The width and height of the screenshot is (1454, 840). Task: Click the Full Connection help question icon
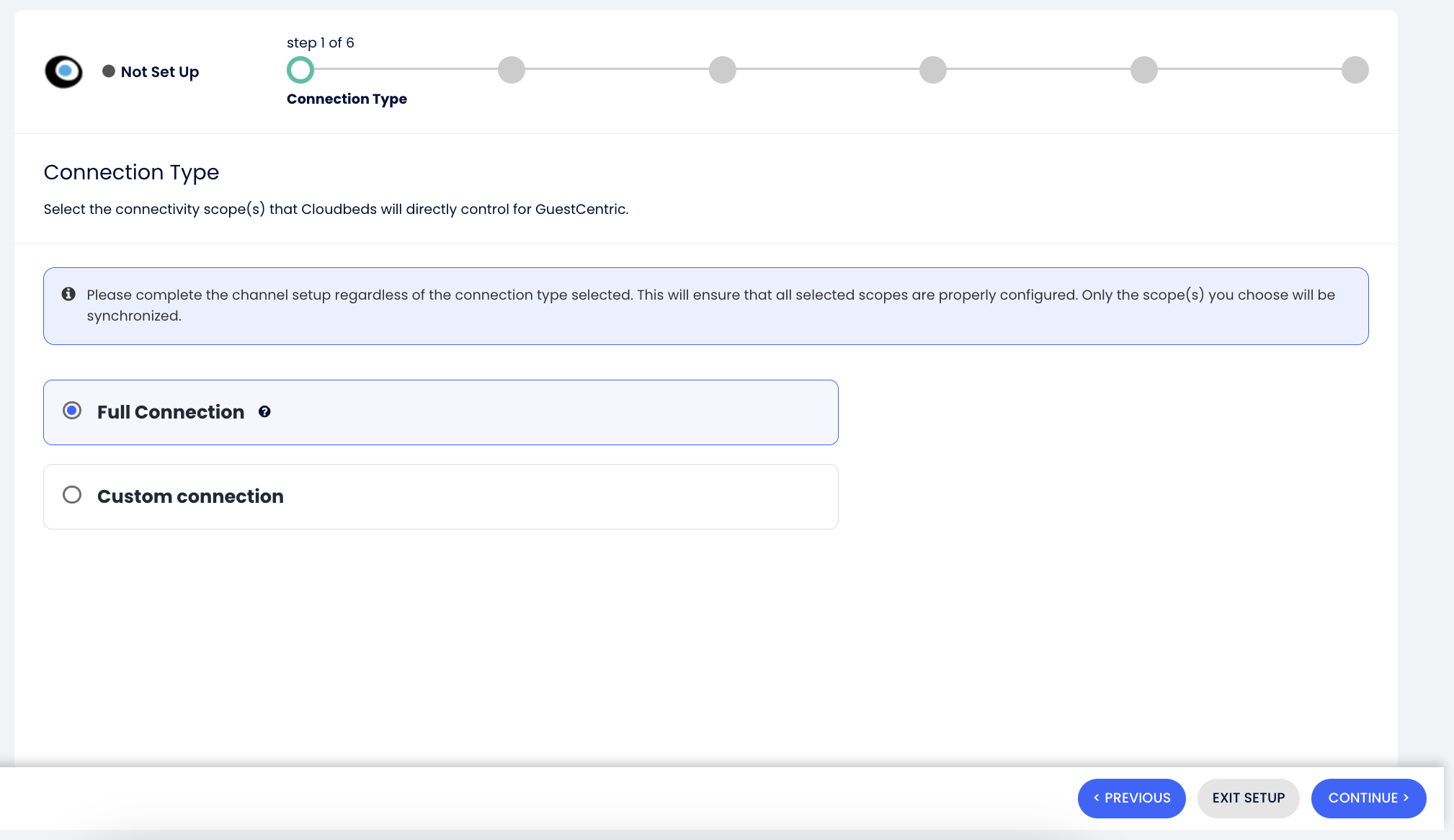click(264, 411)
